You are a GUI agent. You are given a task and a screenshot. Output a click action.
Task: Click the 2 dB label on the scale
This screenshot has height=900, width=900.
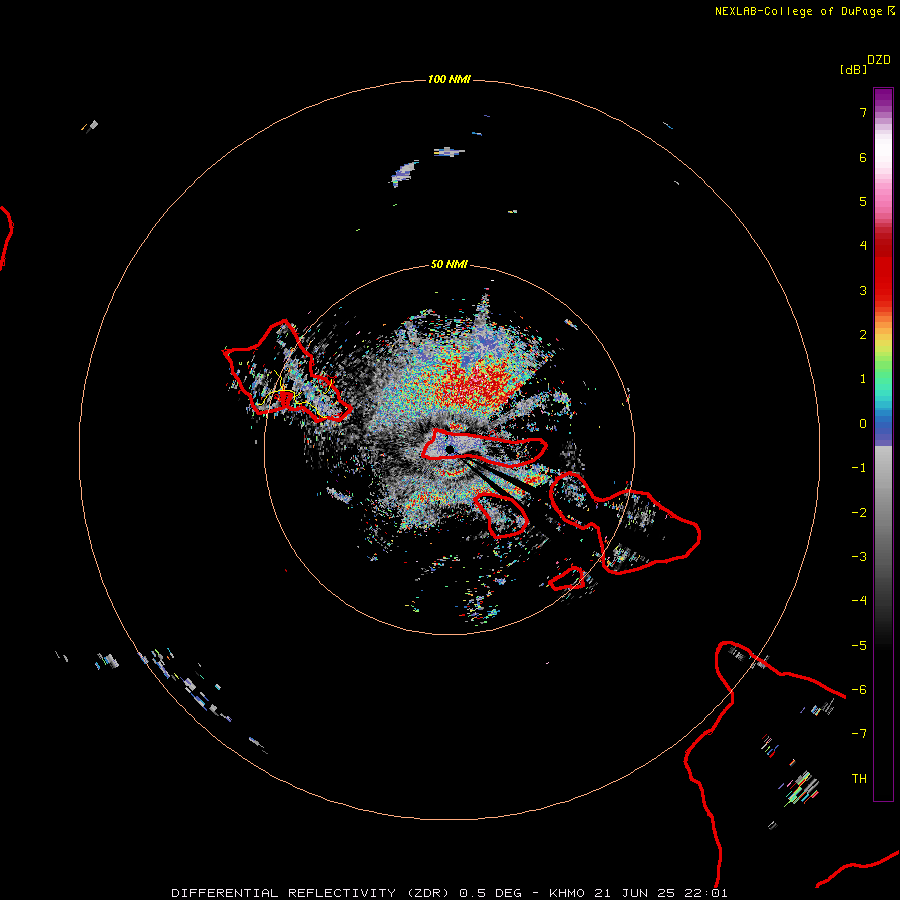(863, 335)
